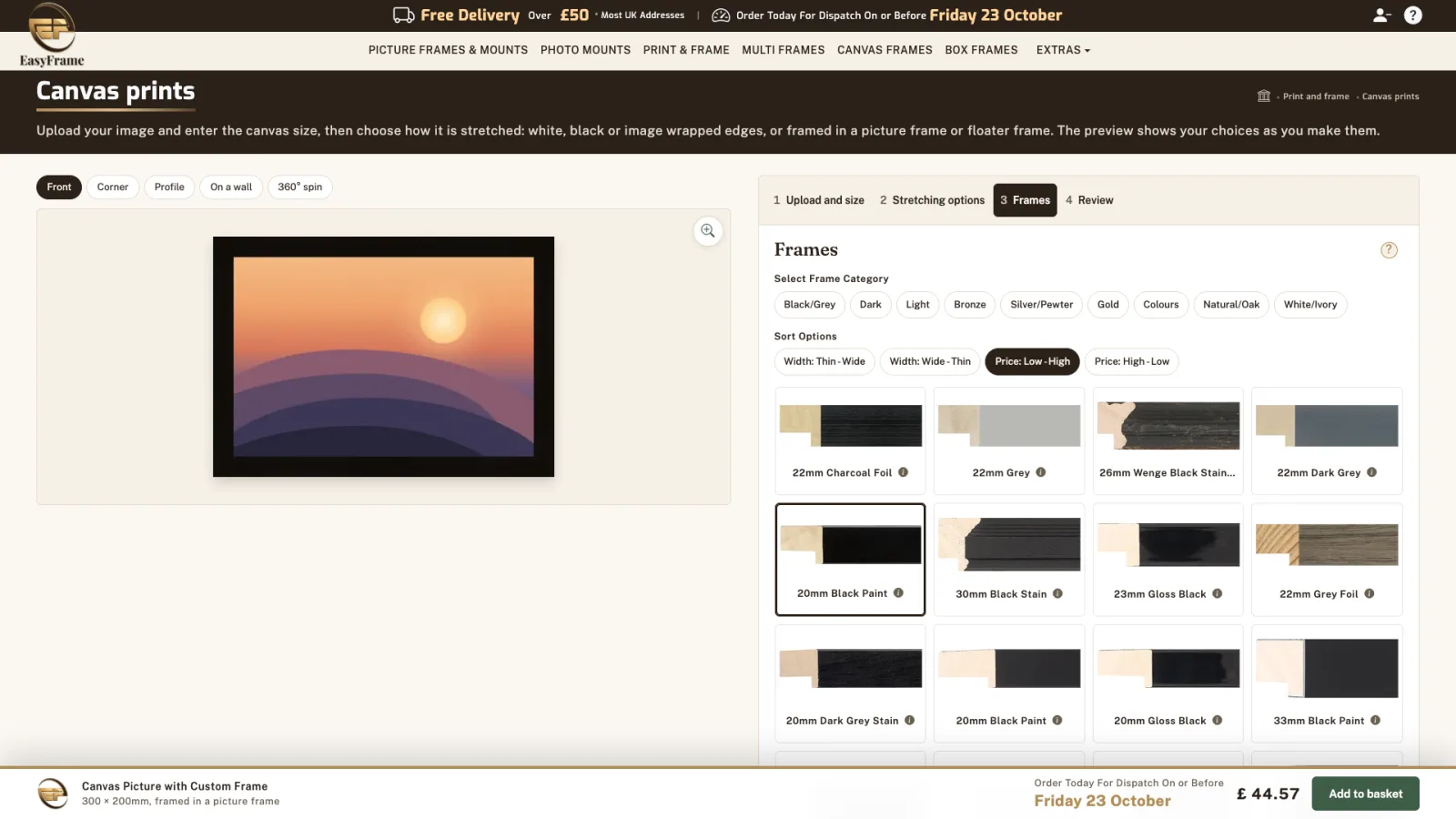Image resolution: width=1456 pixels, height=819 pixels.
Task: Show info for 22mm Grey Foil
Action: pyautogui.click(x=1370, y=593)
